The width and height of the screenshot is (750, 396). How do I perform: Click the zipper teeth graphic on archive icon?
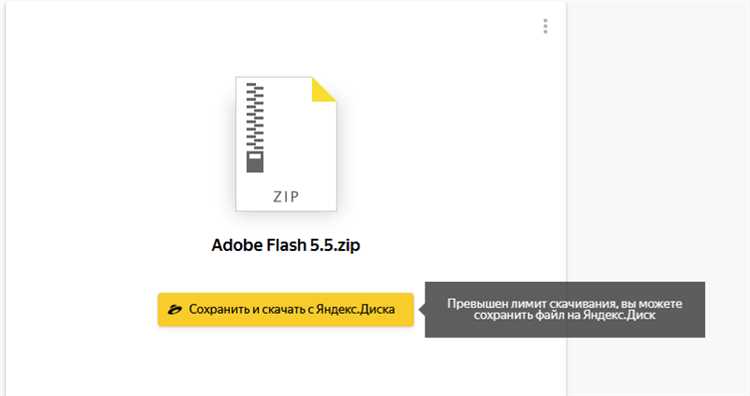[255, 116]
